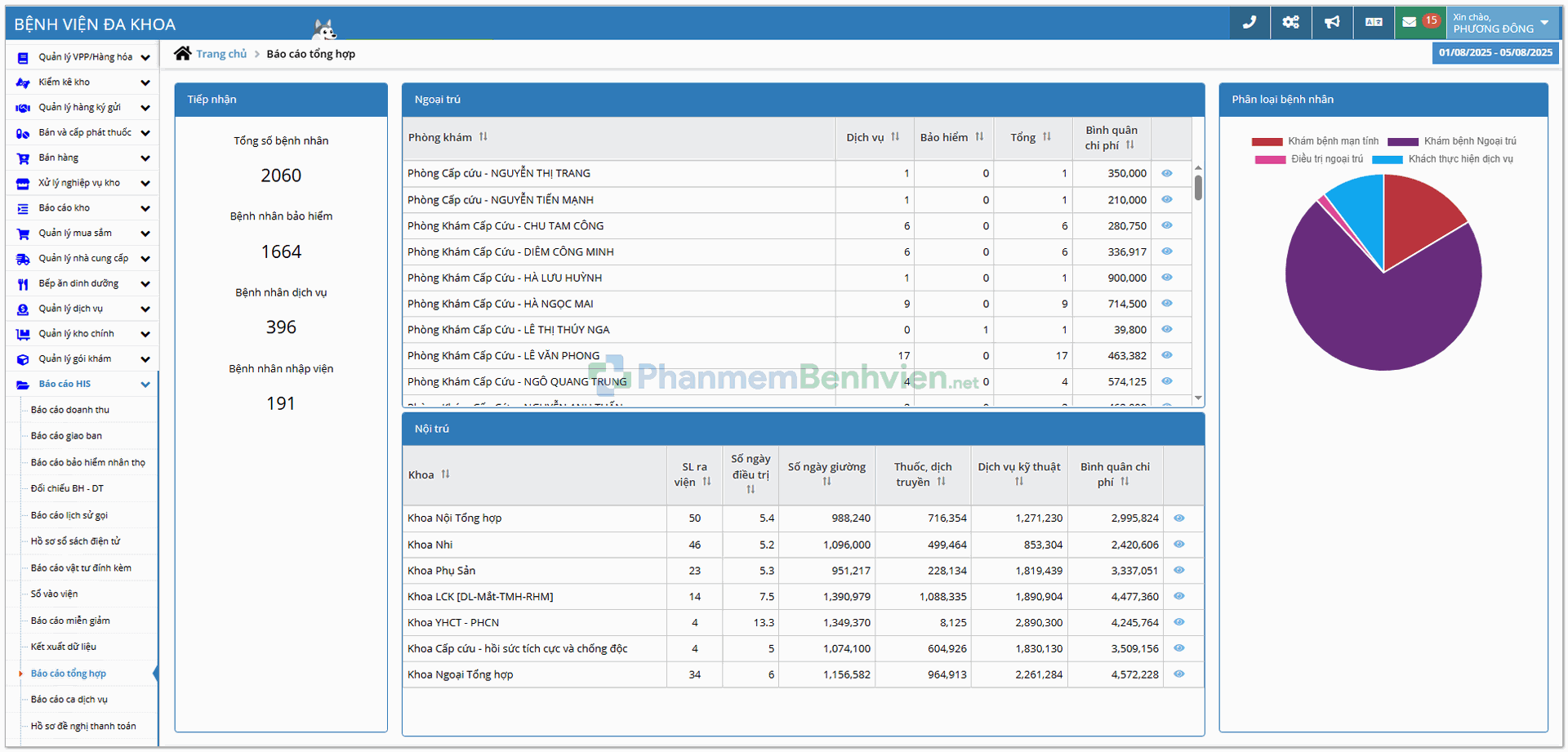This screenshot has width=1568, height=752.
Task: Expand the Quản lý dịch vụ chevron
Action: click(x=145, y=309)
